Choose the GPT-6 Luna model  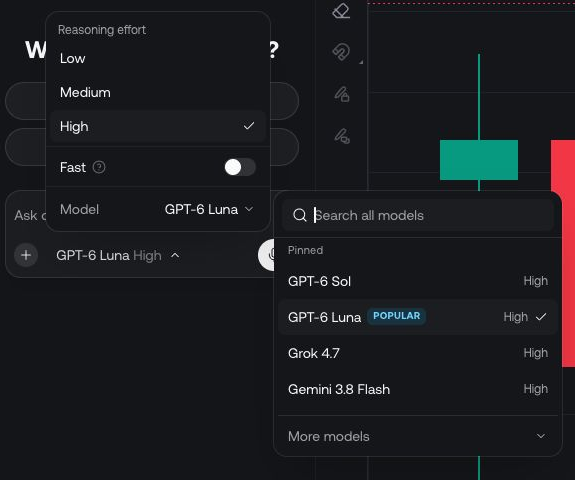(x=418, y=317)
